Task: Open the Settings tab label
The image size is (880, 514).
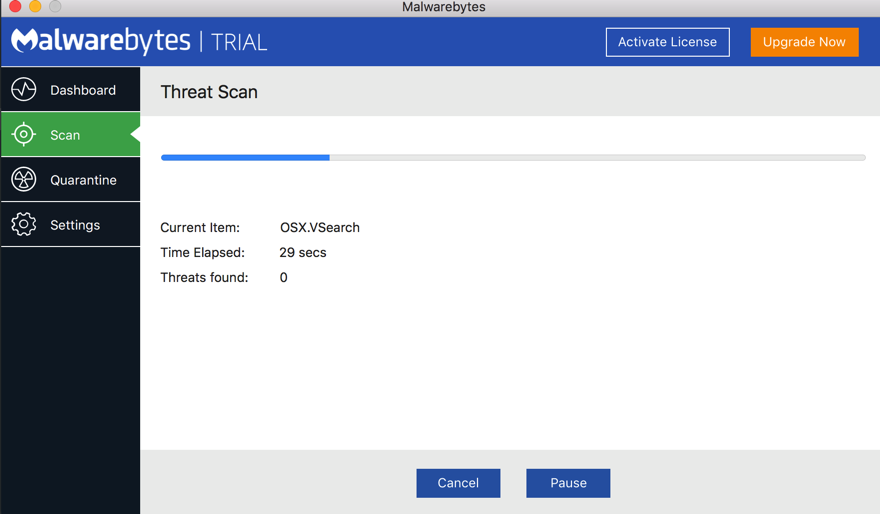Action: [x=75, y=225]
